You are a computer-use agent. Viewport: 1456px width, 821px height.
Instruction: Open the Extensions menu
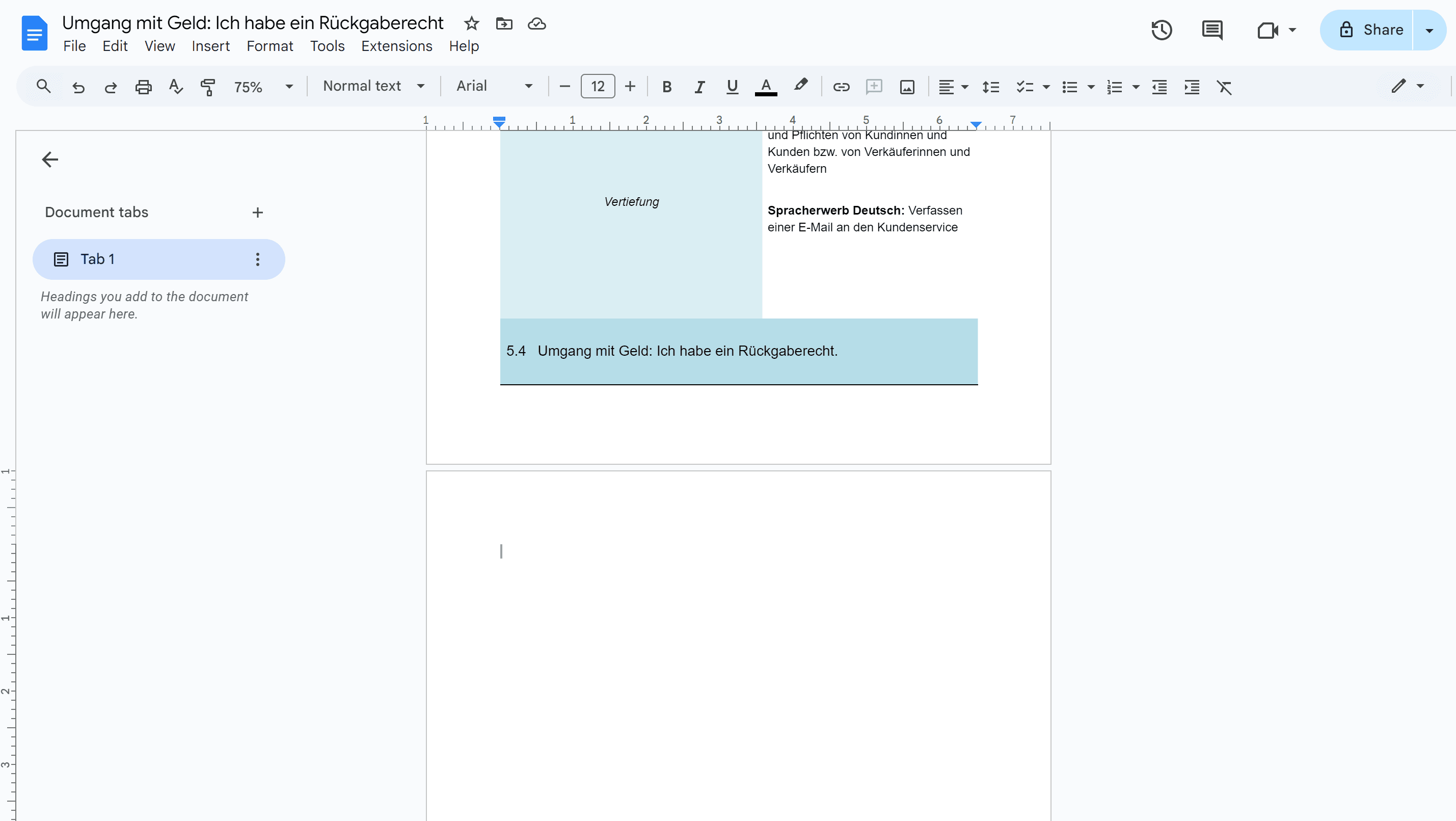coord(397,46)
